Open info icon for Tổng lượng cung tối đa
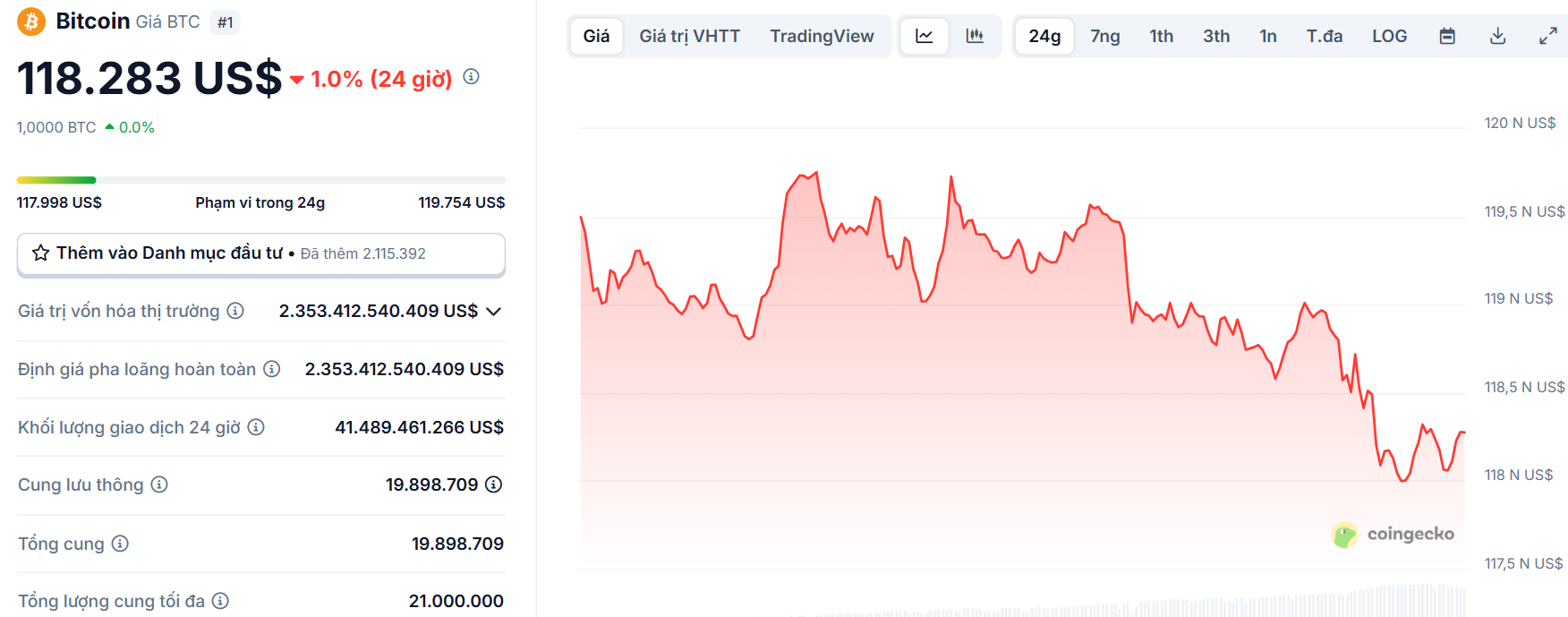The image size is (1568, 617). point(220,601)
